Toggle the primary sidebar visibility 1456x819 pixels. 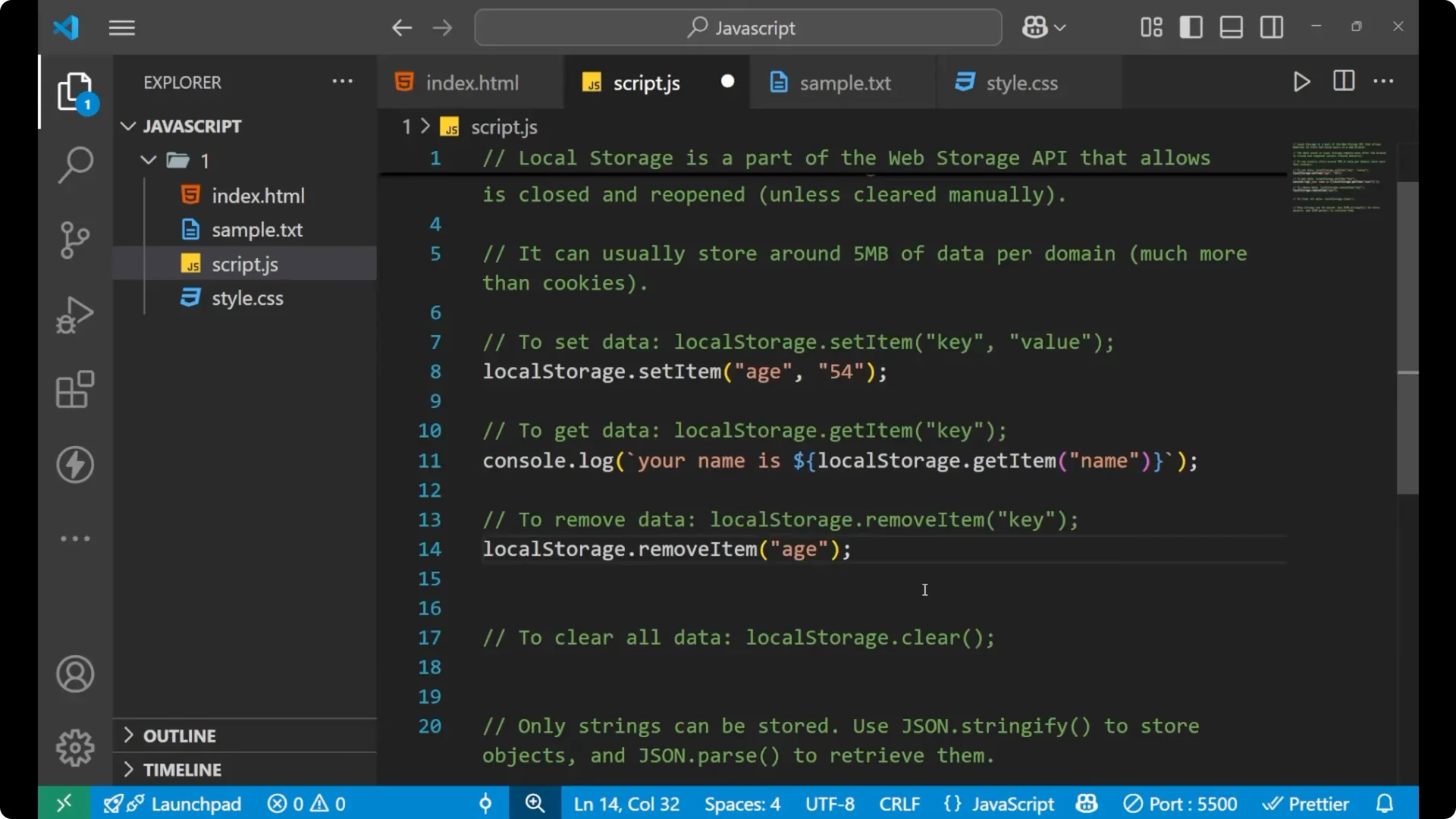tap(1191, 27)
